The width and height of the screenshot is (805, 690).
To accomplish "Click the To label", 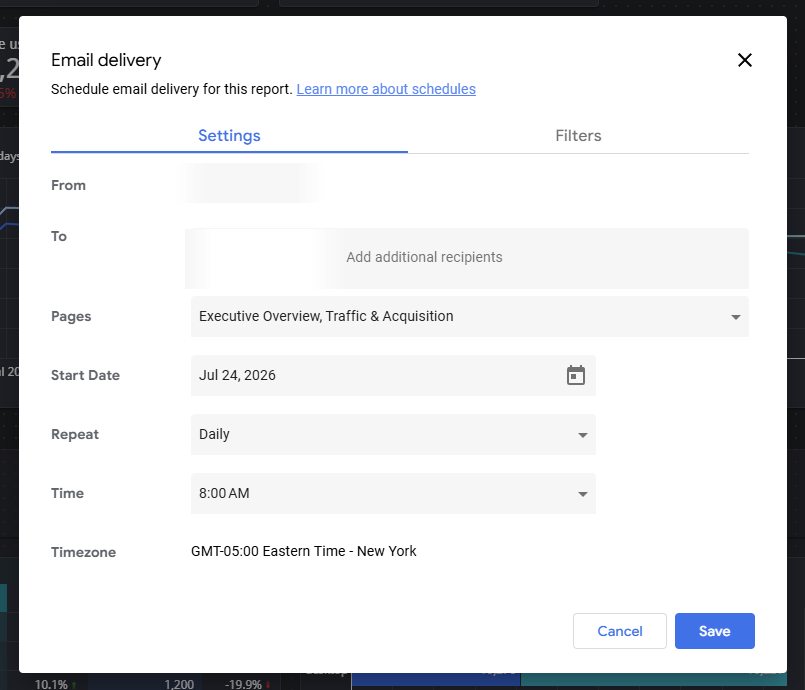I will pyautogui.click(x=59, y=236).
